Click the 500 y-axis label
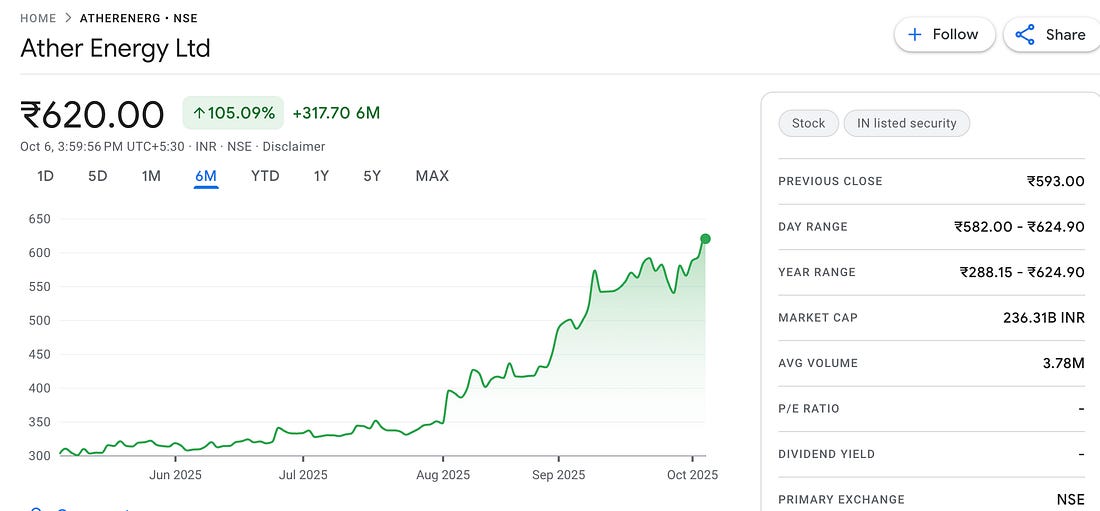1100x511 pixels. tap(40, 321)
